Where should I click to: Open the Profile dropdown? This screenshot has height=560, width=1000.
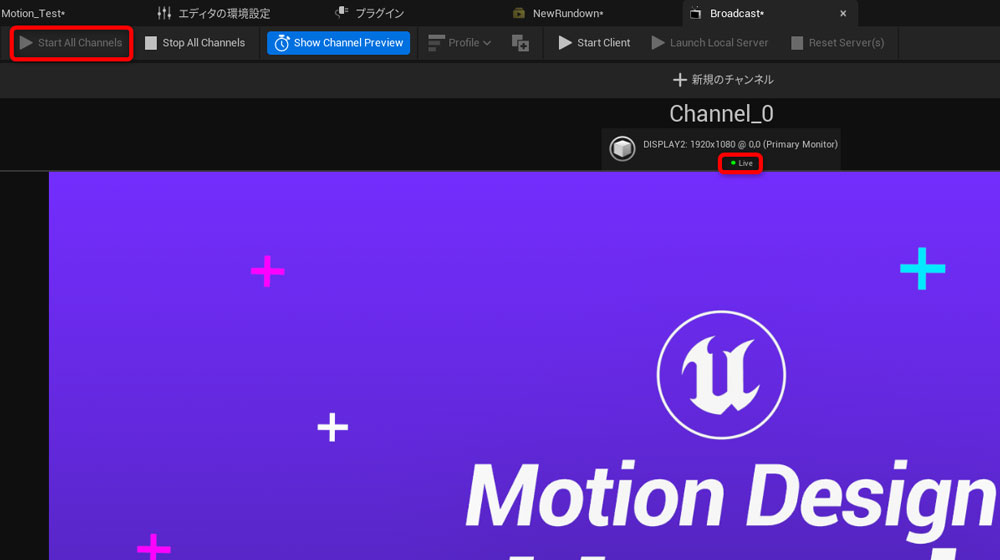tap(459, 43)
